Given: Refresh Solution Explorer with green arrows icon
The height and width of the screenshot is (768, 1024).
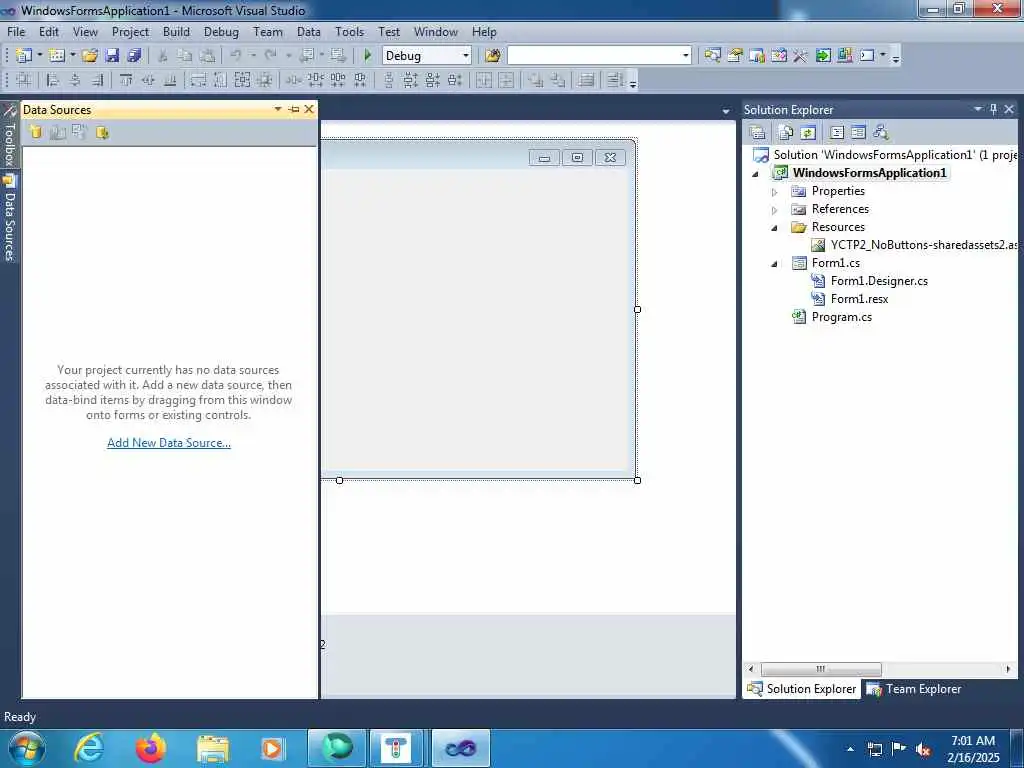Looking at the screenshot, I should 808,133.
